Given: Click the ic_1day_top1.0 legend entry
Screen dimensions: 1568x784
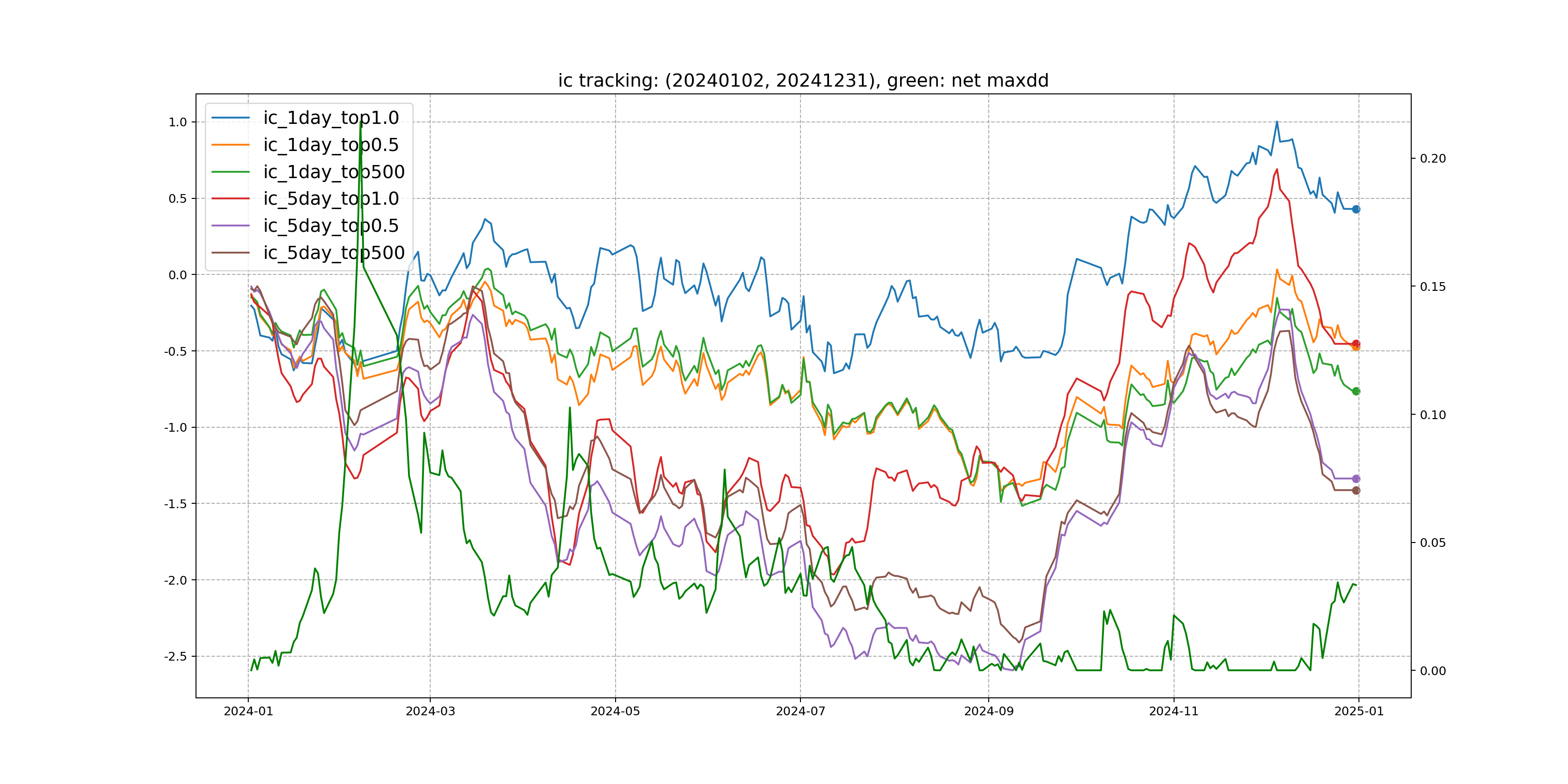Looking at the screenshot, I should (x=331, y=118).
